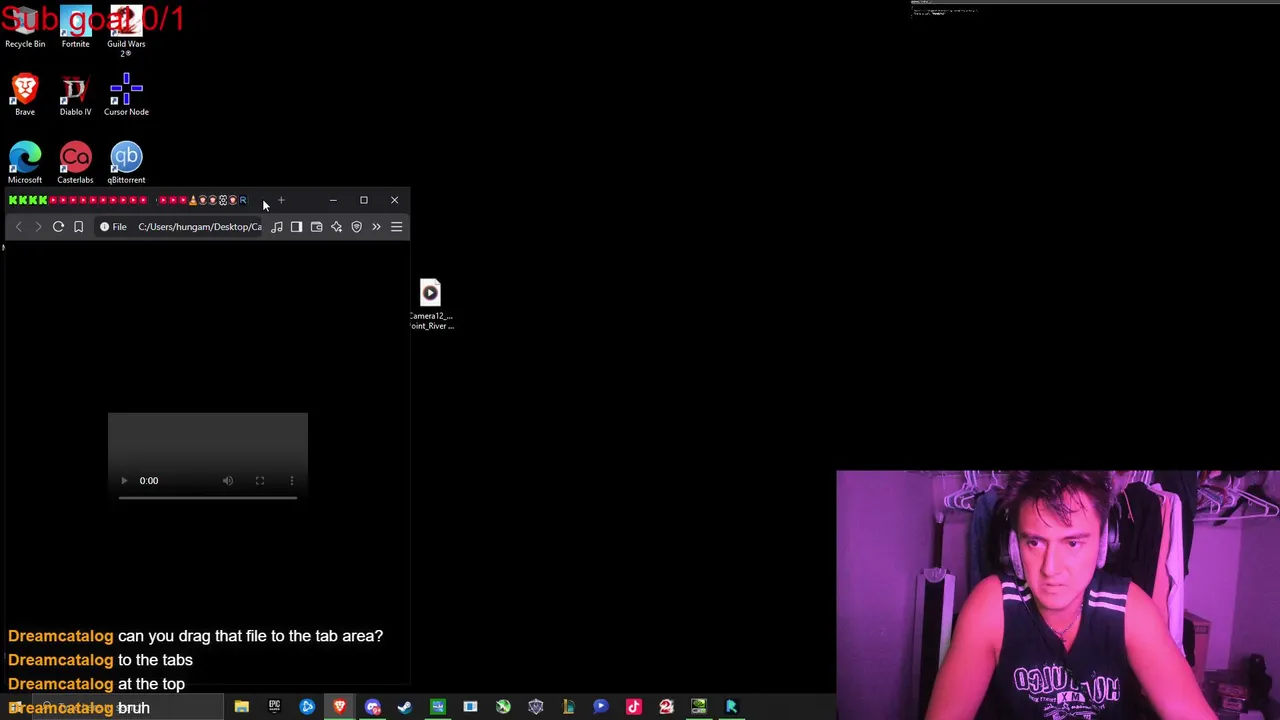The width and height of the screenshot is (1280, 720).
Task: Select the qBittorrent desktop shortcut
Action: [126, 163]
